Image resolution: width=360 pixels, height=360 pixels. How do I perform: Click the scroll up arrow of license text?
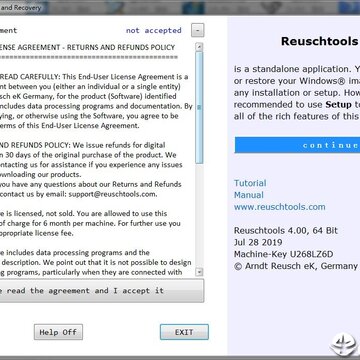[199, 46]
